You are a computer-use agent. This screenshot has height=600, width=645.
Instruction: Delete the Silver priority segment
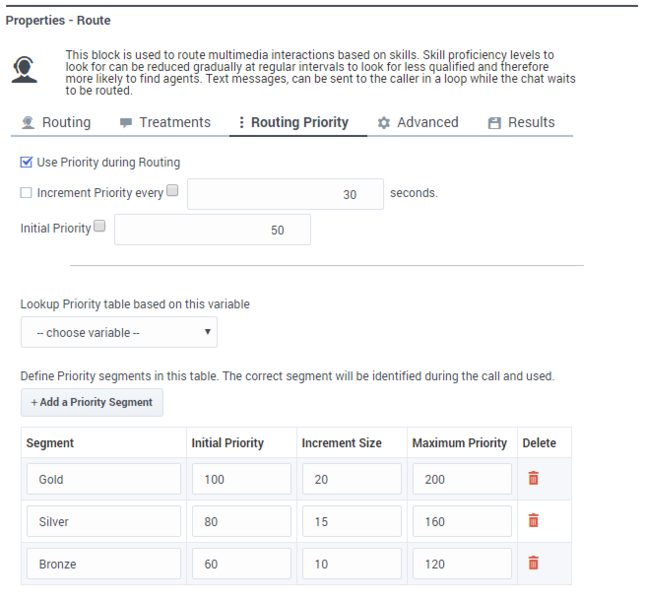point(533,521)
